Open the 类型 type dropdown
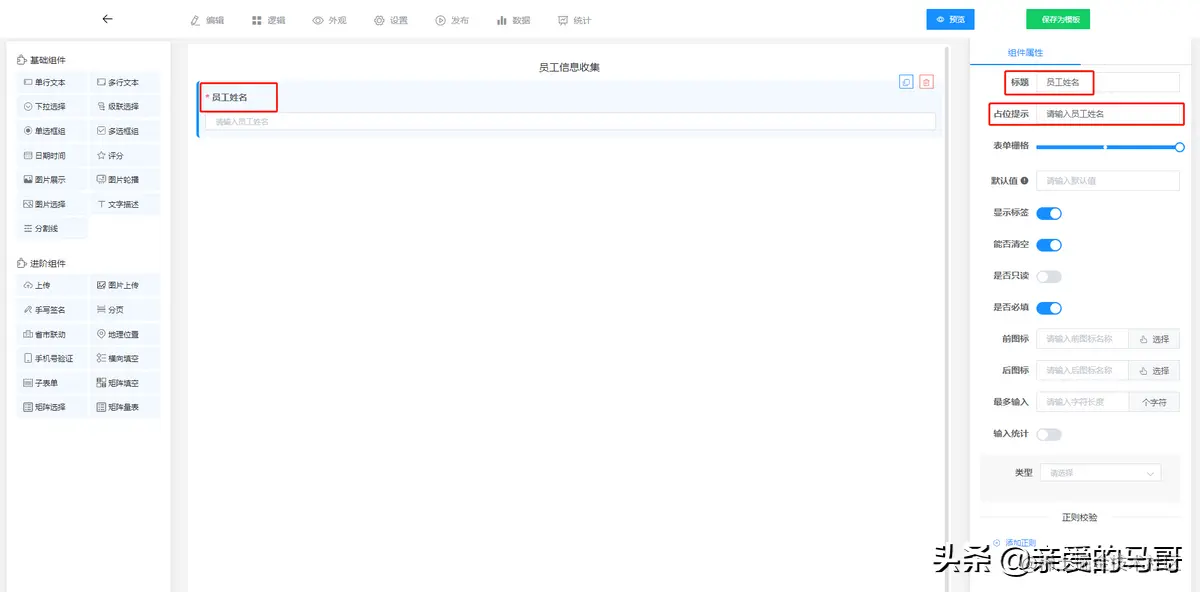Viewport: 1200px width, 592px height. 1100,472
